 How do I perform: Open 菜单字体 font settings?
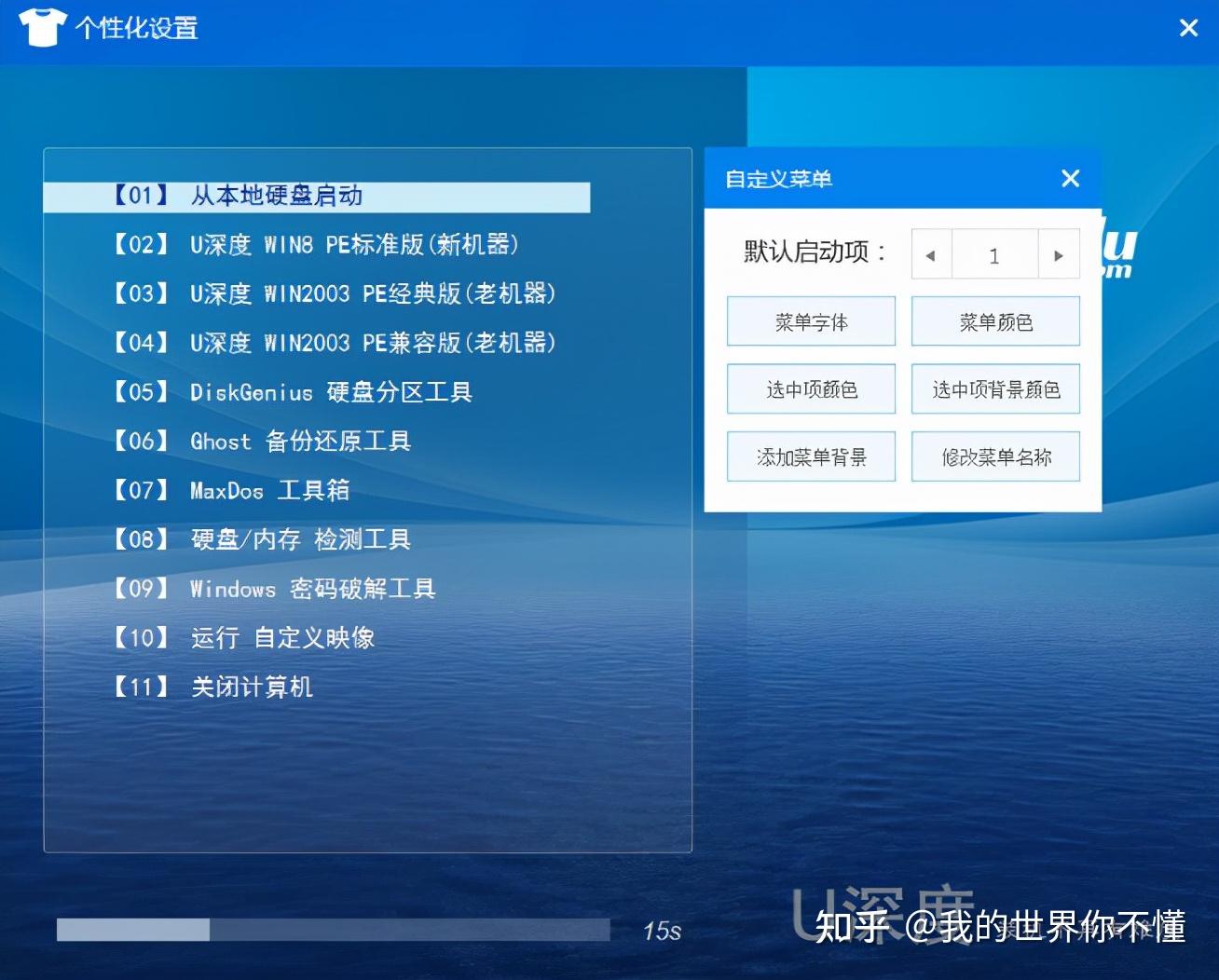pyautogui.click(x=811, y=321)
